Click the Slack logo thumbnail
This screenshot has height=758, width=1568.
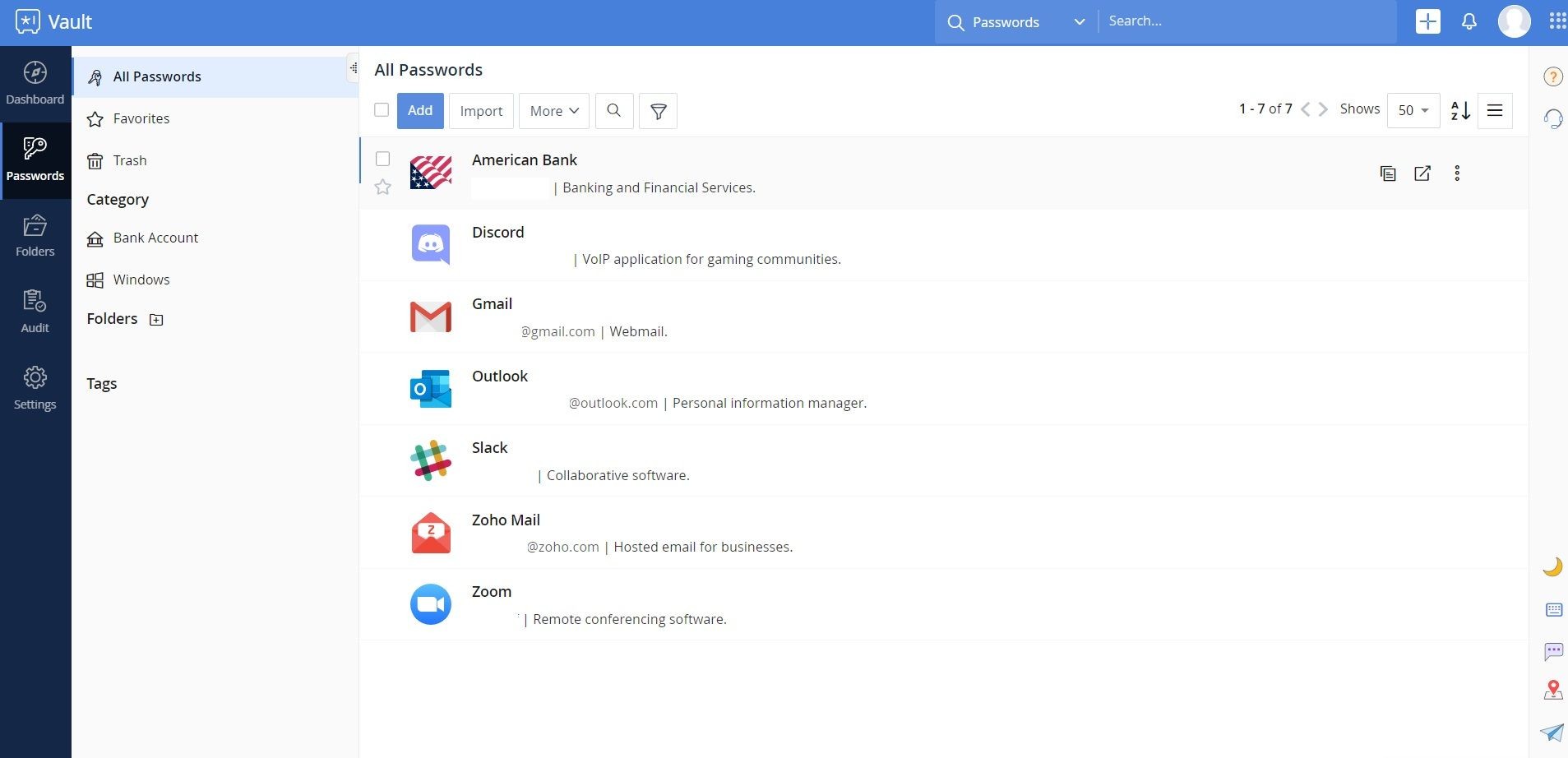pyautogui.click(x=431, y=460)
